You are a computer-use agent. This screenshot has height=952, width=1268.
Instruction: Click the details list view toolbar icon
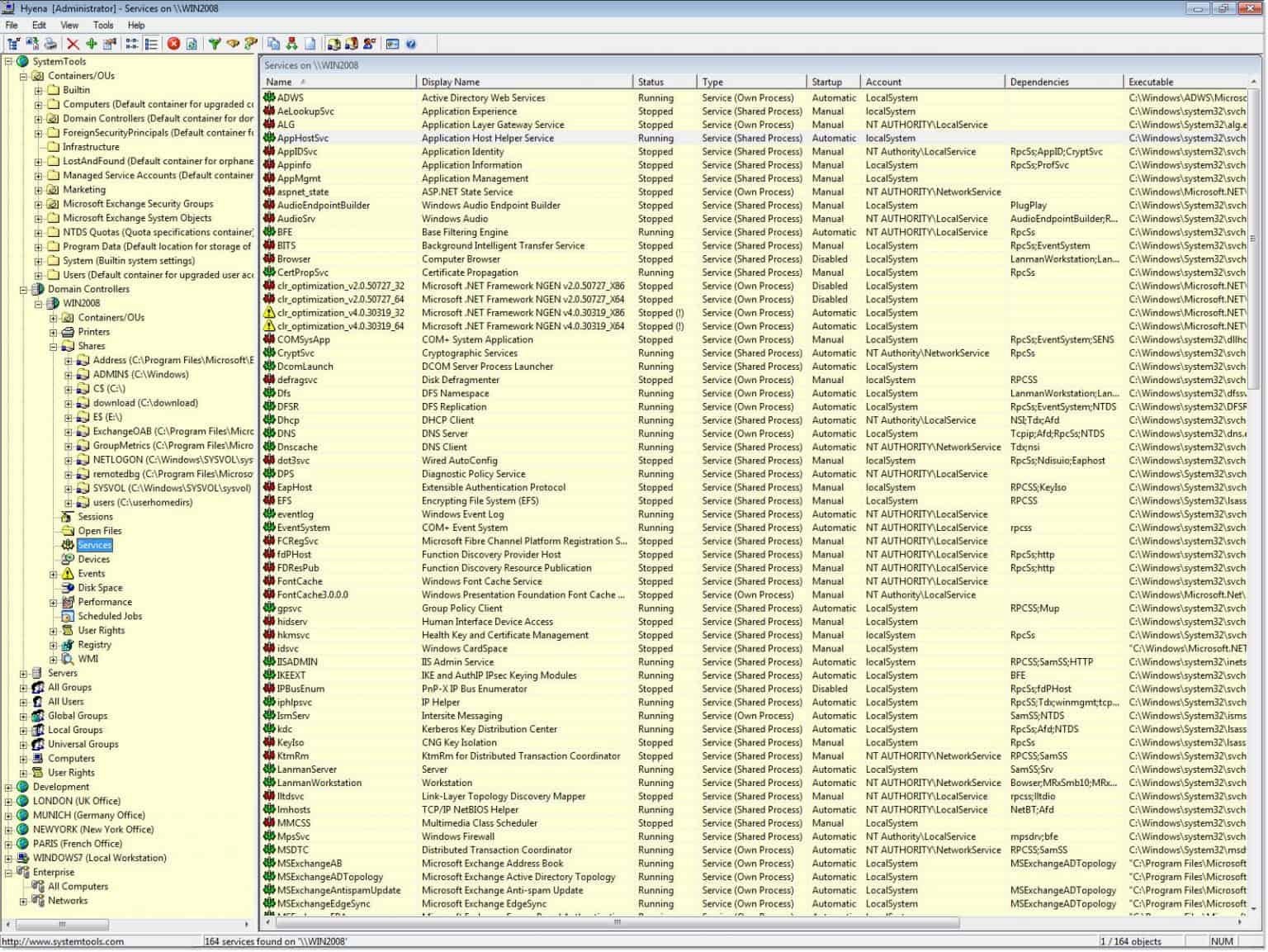[151, 44]
